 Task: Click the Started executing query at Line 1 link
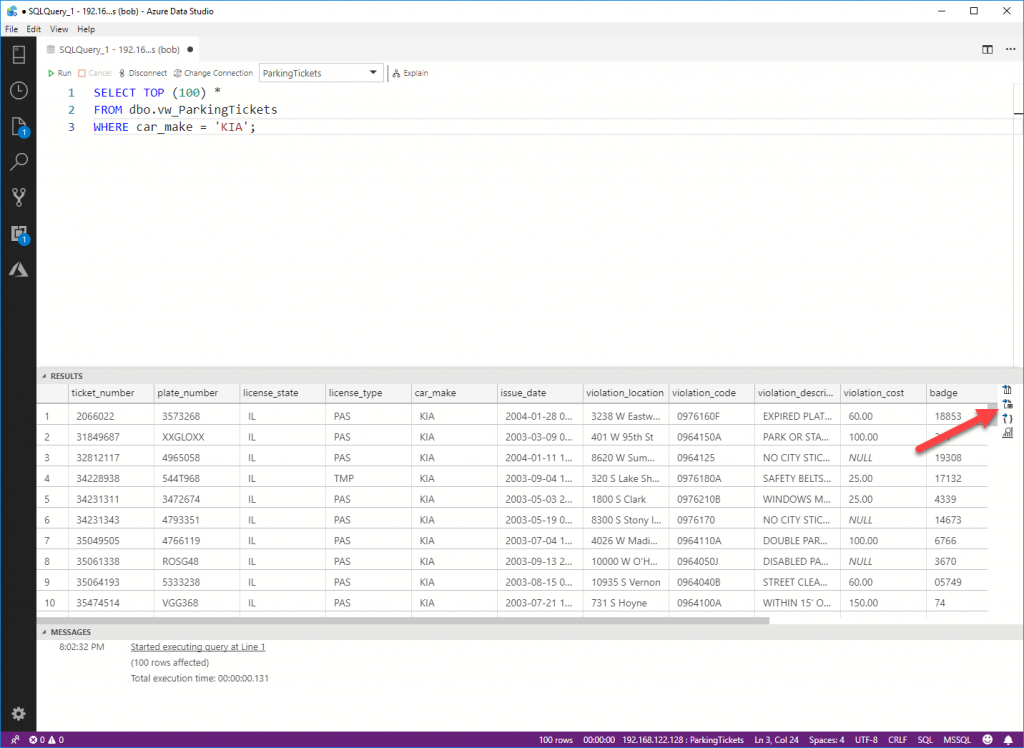point(198,647)
